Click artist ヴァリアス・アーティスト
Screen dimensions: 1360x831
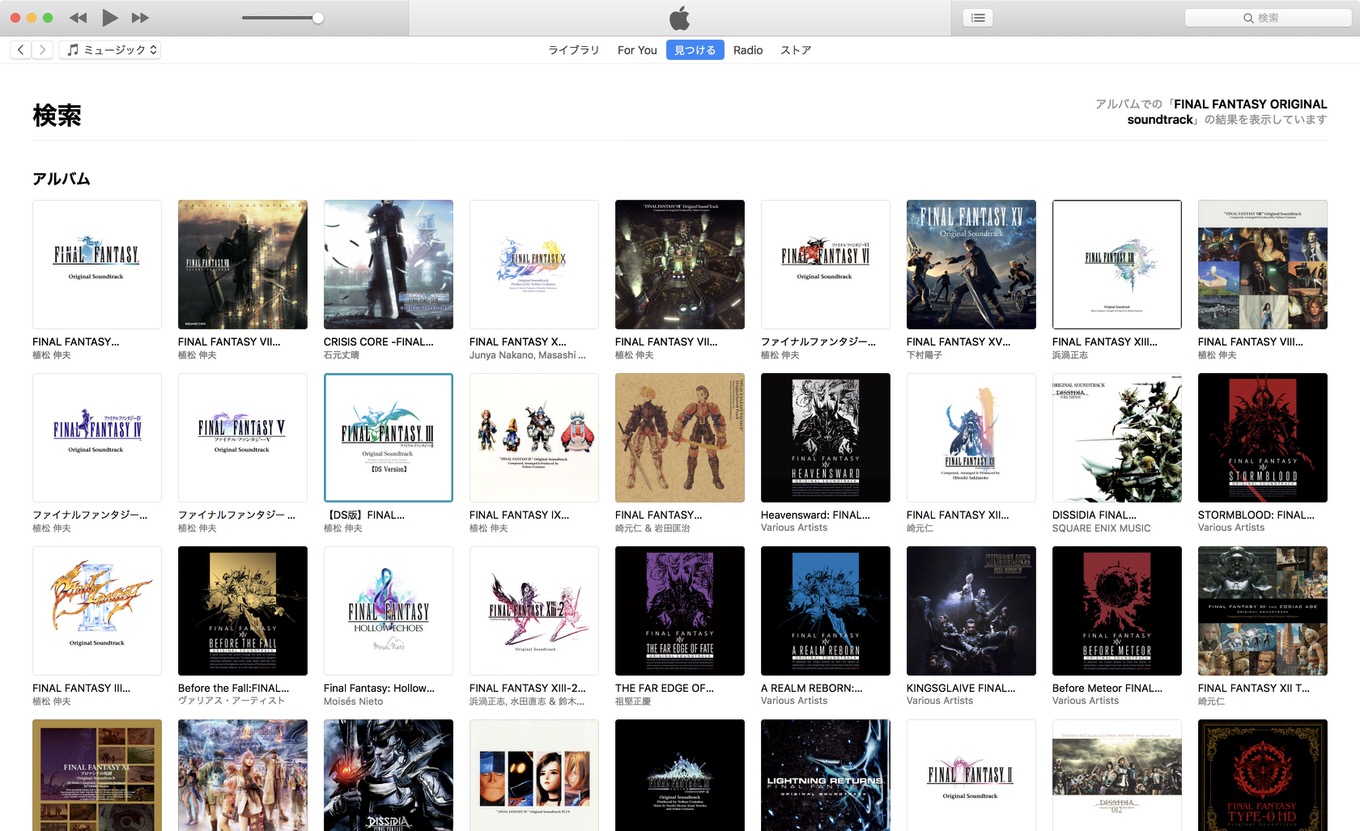pos(232,701)
